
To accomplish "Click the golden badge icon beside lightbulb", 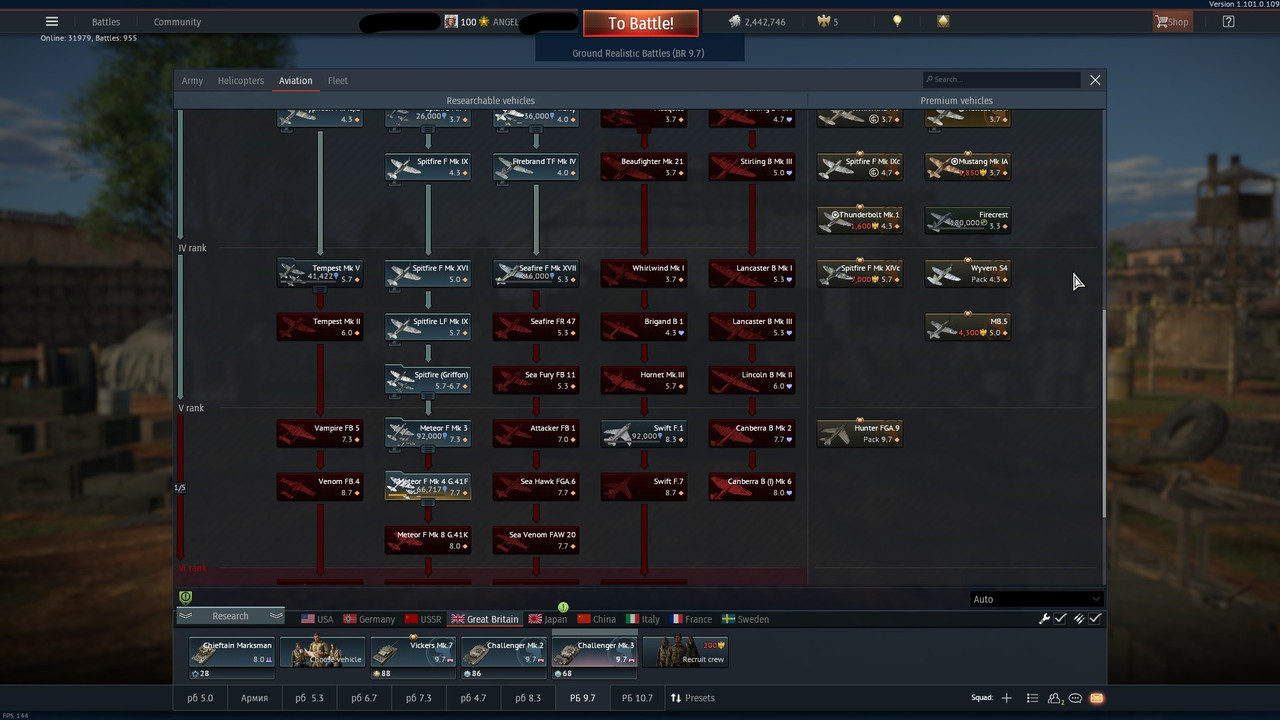I will 943,21.
